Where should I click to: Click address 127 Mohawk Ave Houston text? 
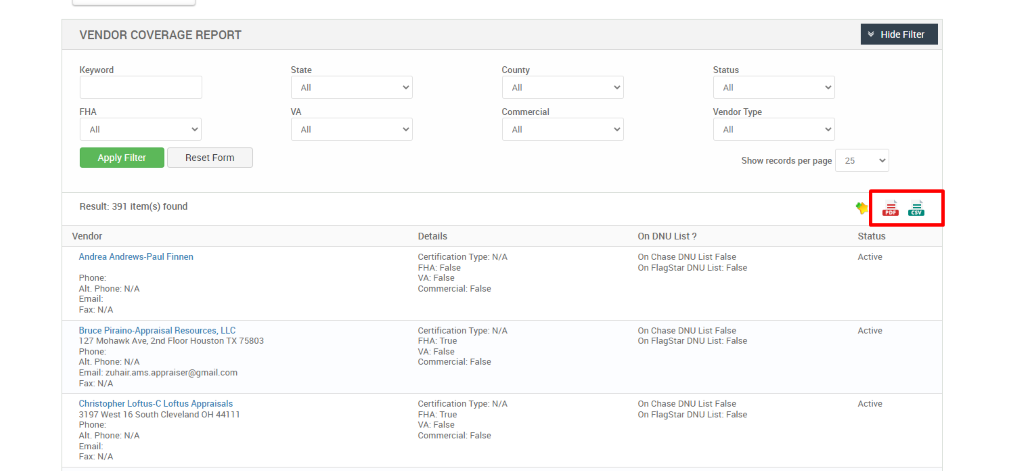pyautogui.click(x=171, y=341)
